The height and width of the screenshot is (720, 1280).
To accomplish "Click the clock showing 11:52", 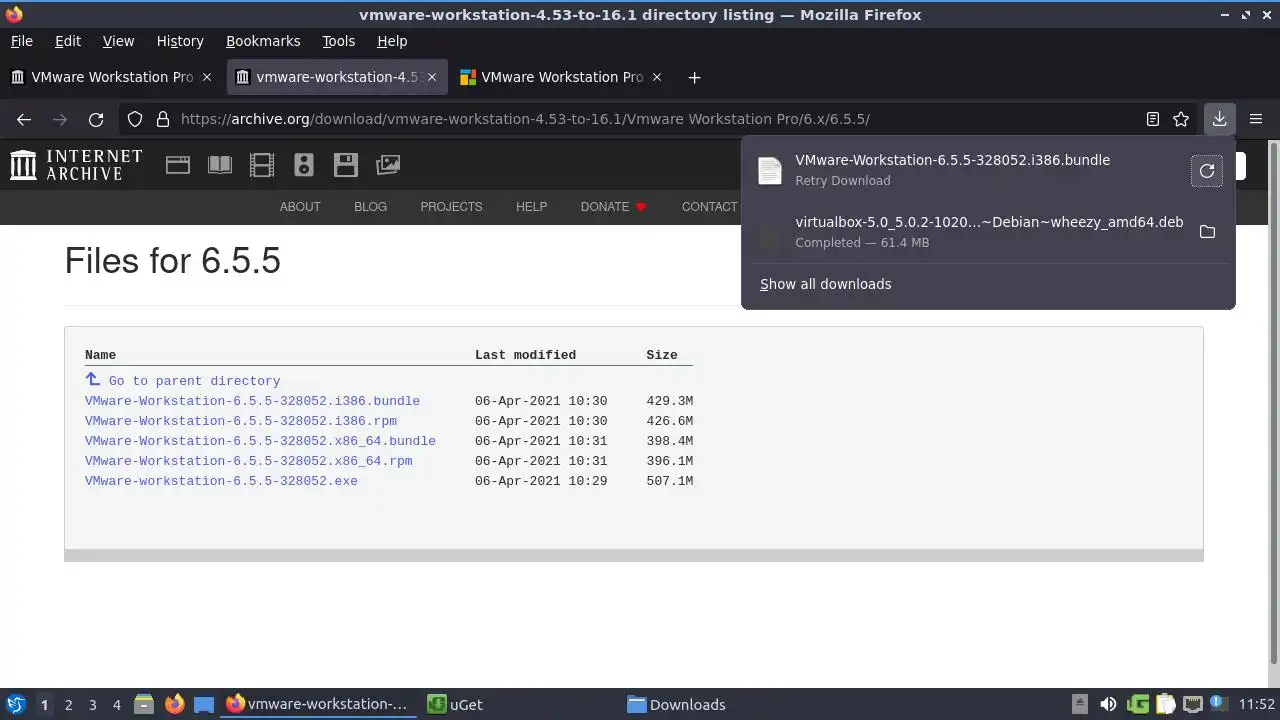I will (1257, 704).
